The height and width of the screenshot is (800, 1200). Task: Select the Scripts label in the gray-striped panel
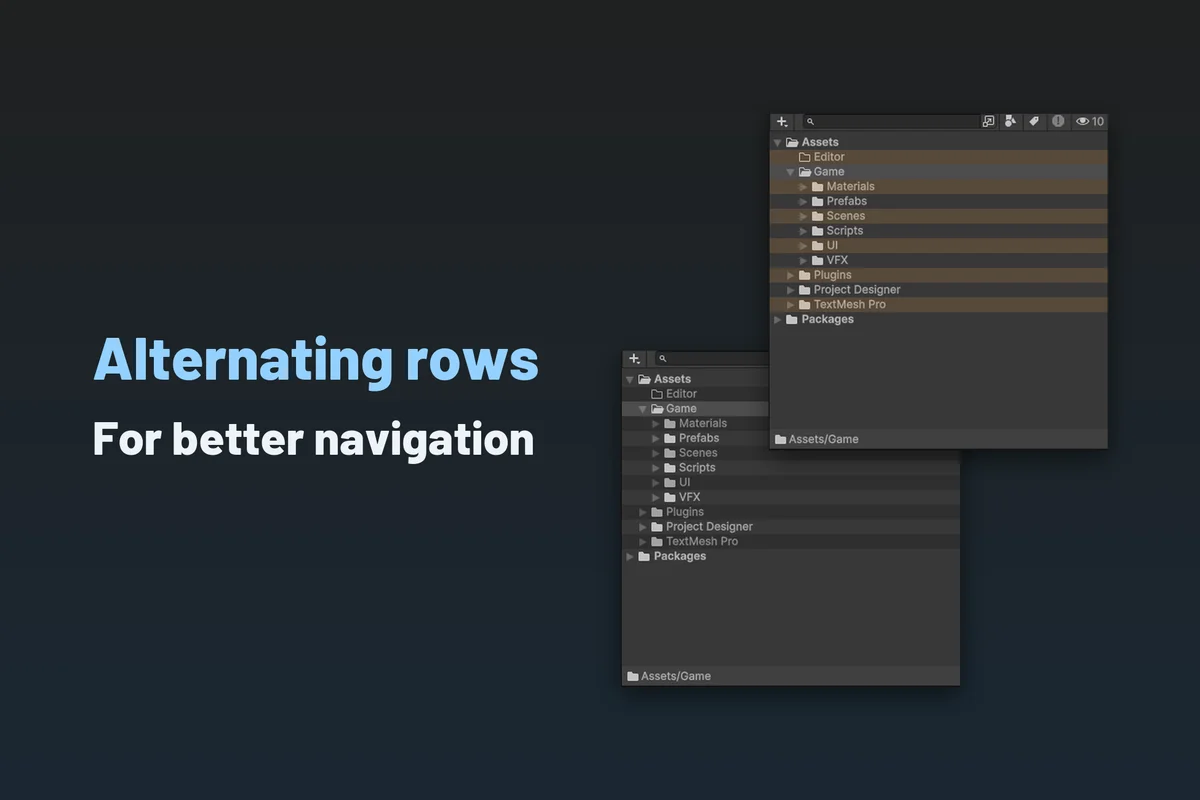697,468
